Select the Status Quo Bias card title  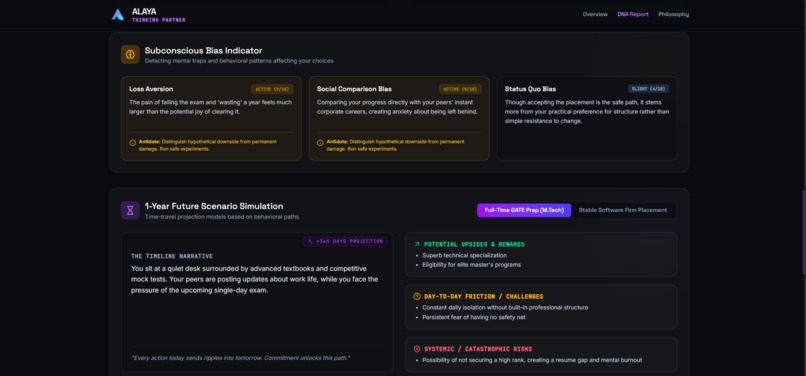pyautogui.click(x=530, y=89)
